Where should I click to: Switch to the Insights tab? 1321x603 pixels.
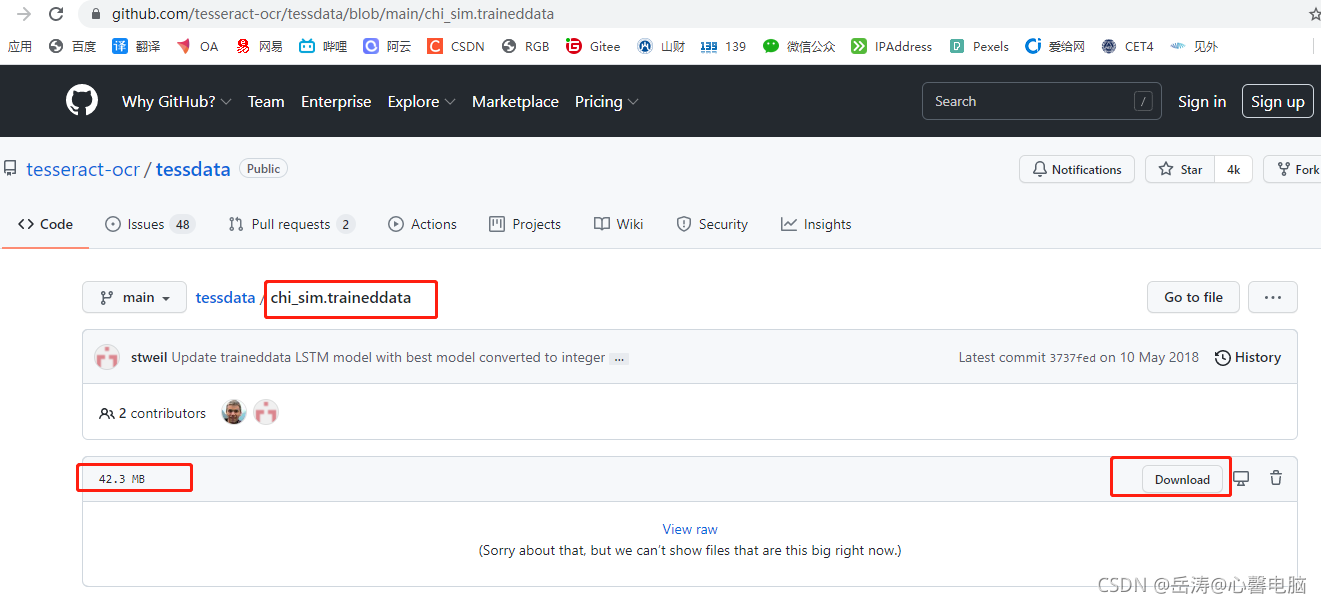(x=816, y=224)
